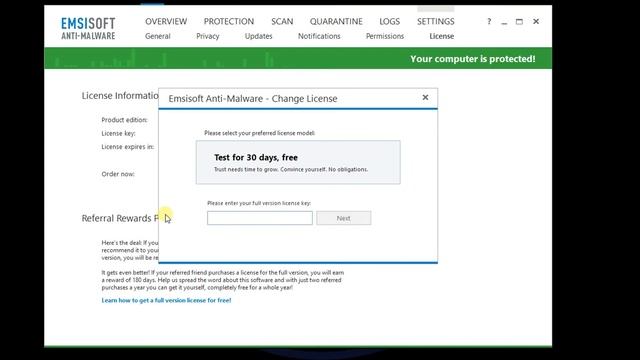
Task: View the LOGS tab
Action: 389,21
